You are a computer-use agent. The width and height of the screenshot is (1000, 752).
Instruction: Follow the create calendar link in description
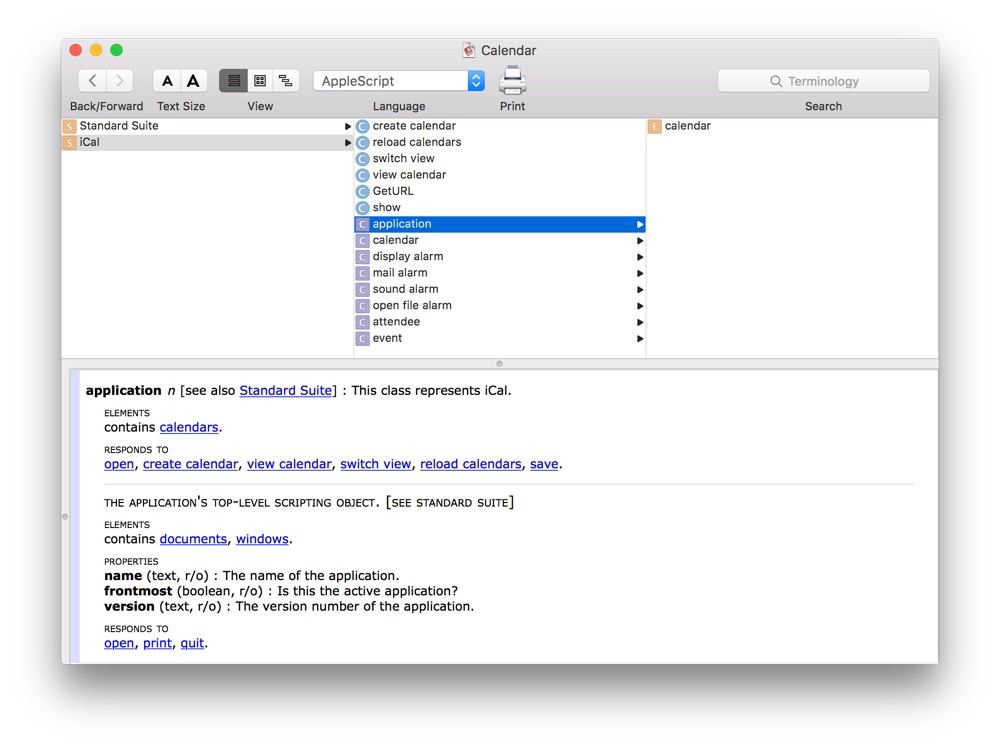190,464
